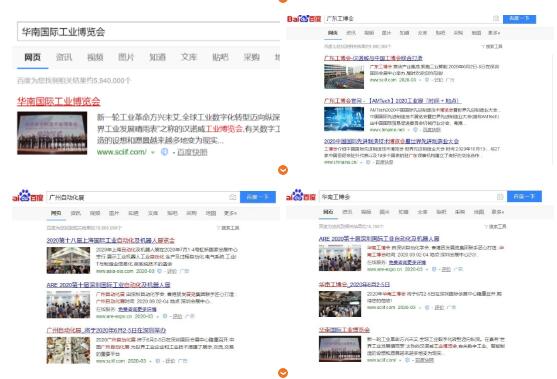Focus the search box containing 华南工博会
Viewport: 557px width, 379px height.
[413, 196]
